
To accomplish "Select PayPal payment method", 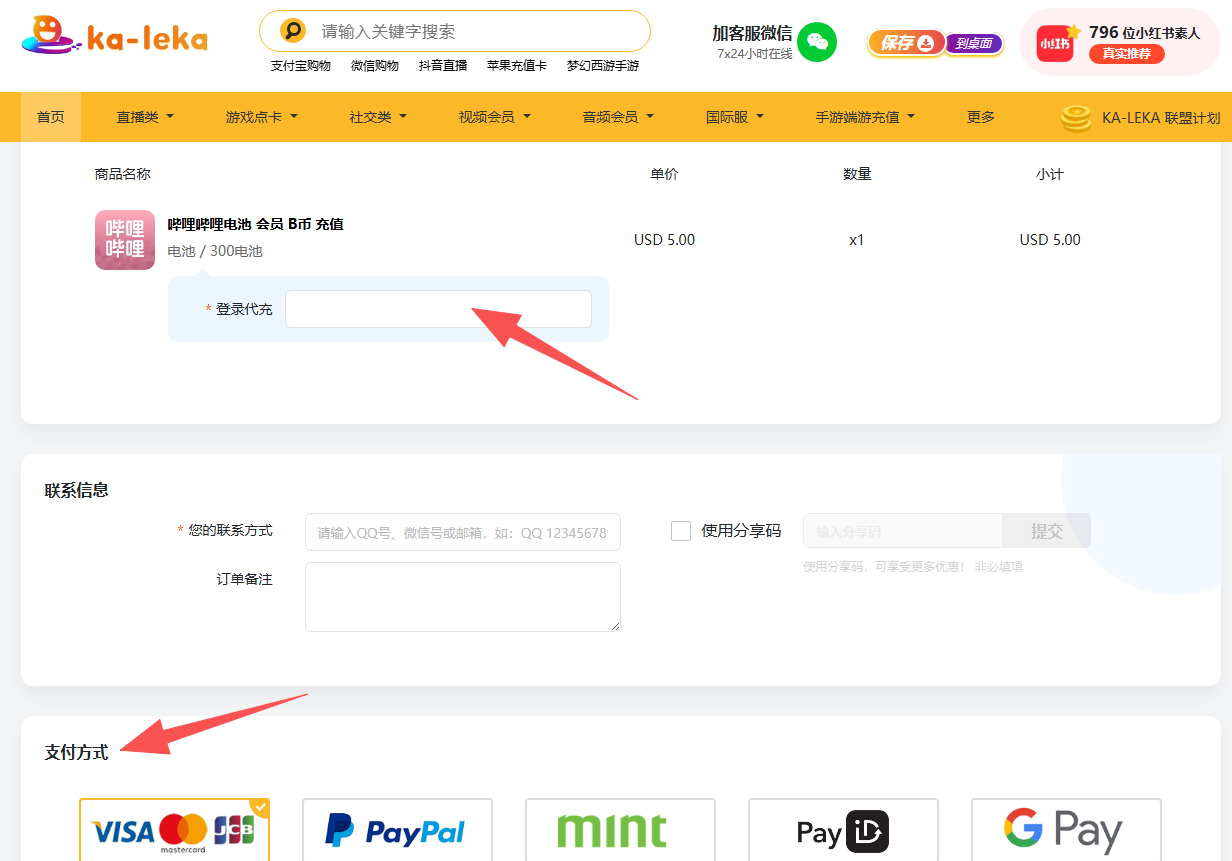I will point(397,831).
